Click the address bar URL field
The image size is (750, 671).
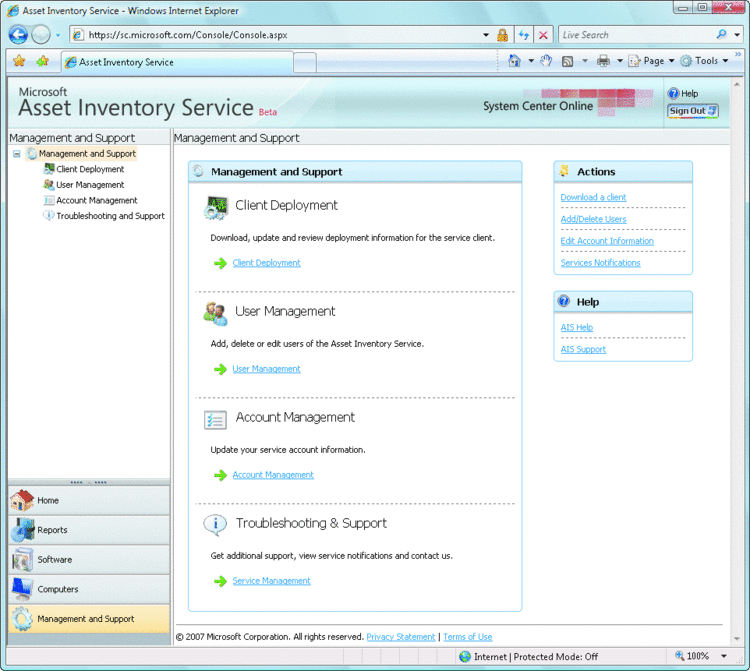click(277, 35)
